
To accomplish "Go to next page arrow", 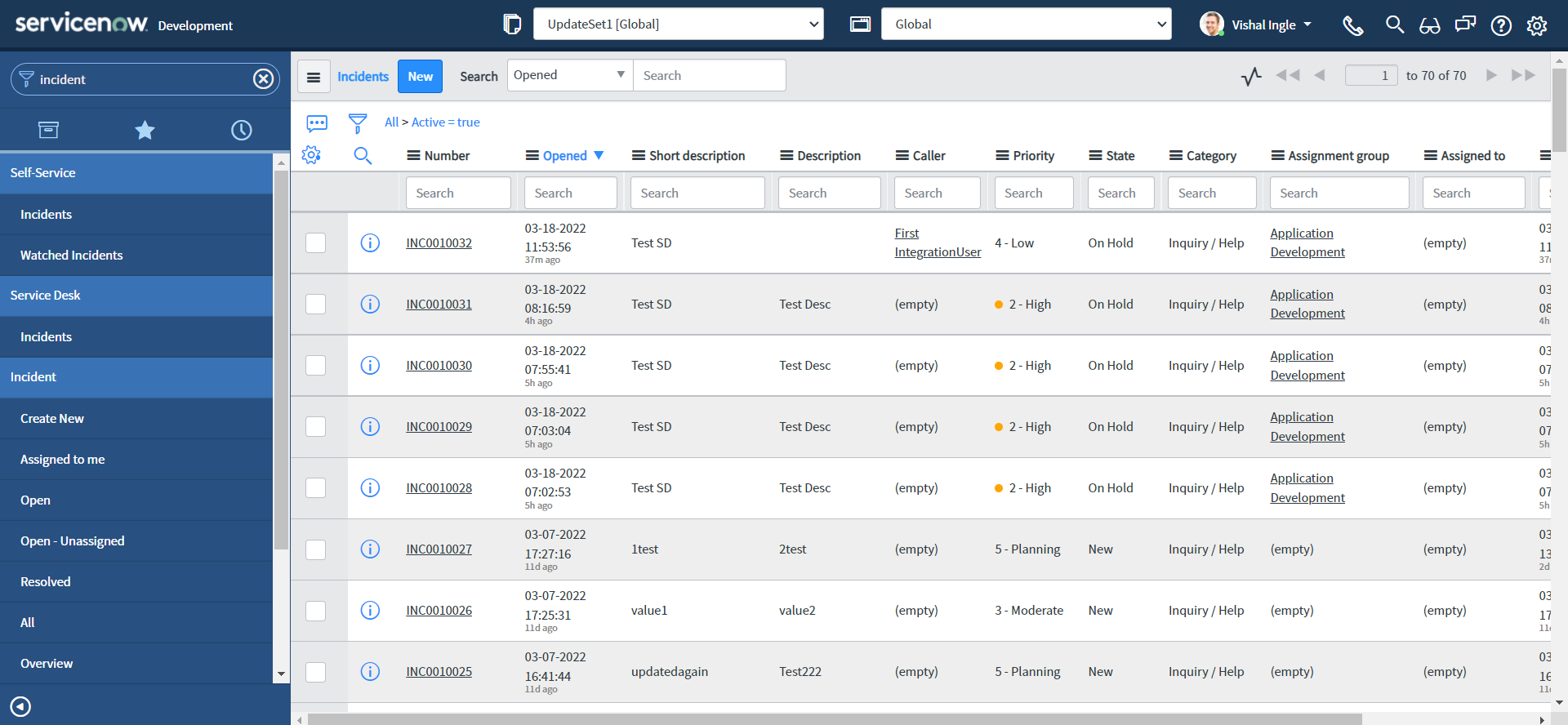I will click(1491, 75).
